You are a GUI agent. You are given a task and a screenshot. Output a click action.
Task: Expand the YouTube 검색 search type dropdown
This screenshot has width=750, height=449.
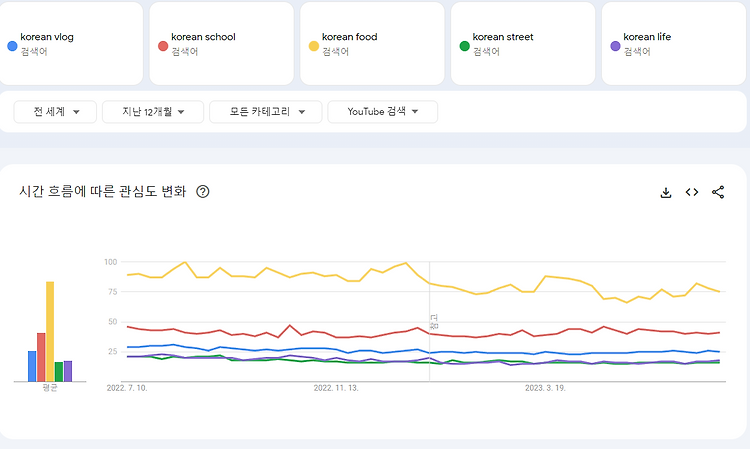pos(382,112)
